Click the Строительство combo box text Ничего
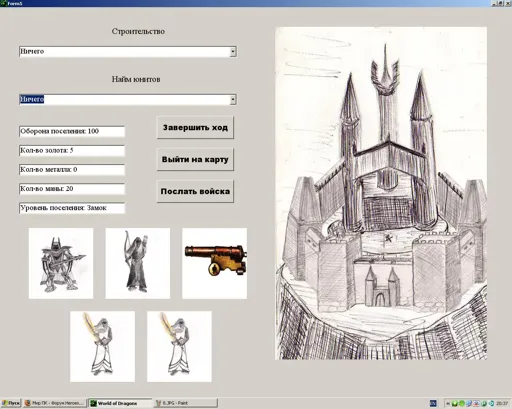Viewport: 512px width, 409px height. tap(32, 51)
